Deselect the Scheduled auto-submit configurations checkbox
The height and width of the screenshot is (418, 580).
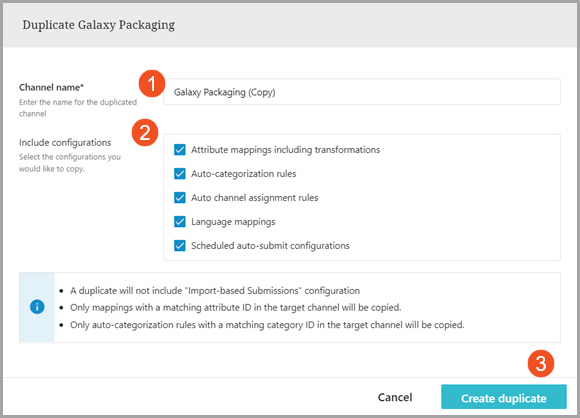click(x=180, y=246)
